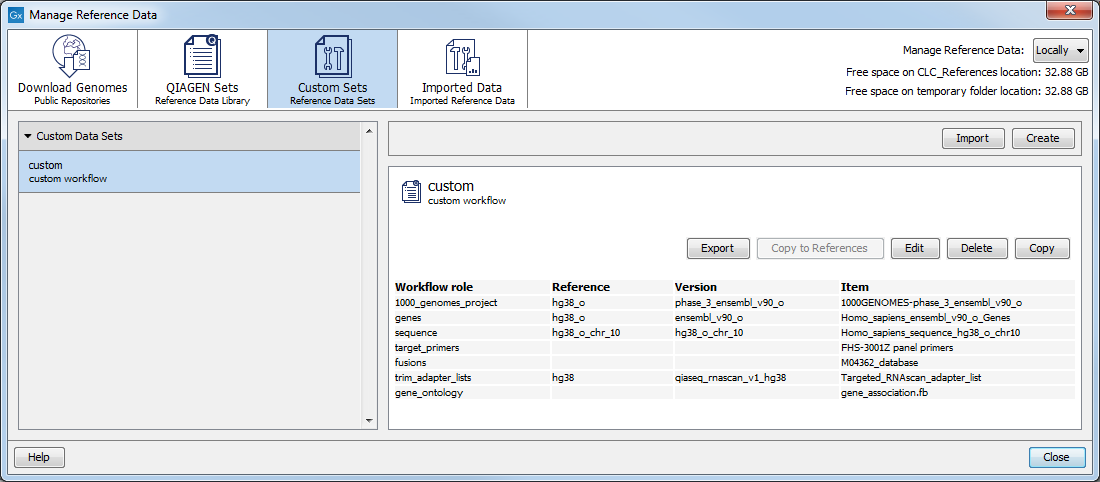This screenshot has width=1100, height=482.
Task: Export the custom reference set
Action: pos(717,248)
